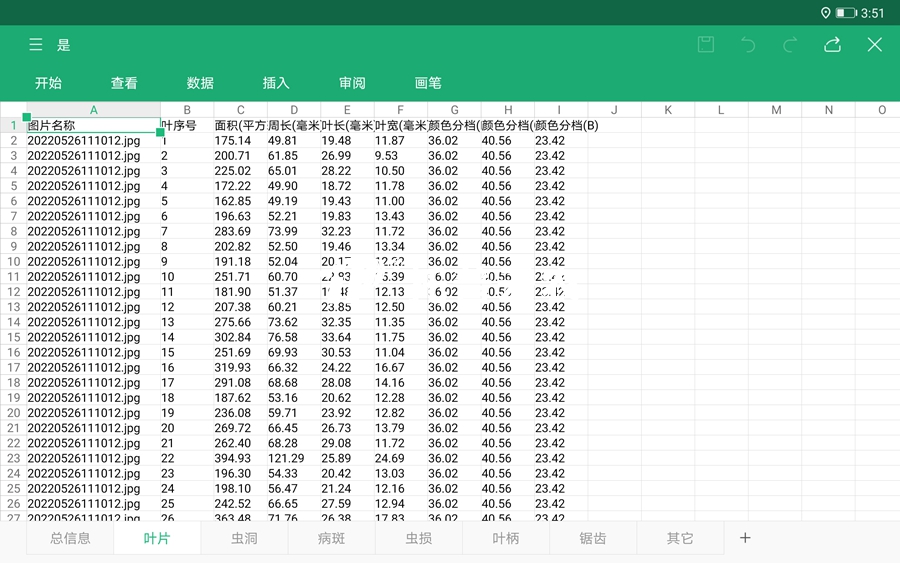Open the 开始 menu tab
Image resolution: width=900 pixels, height=563 pixels.
point(48,83)
